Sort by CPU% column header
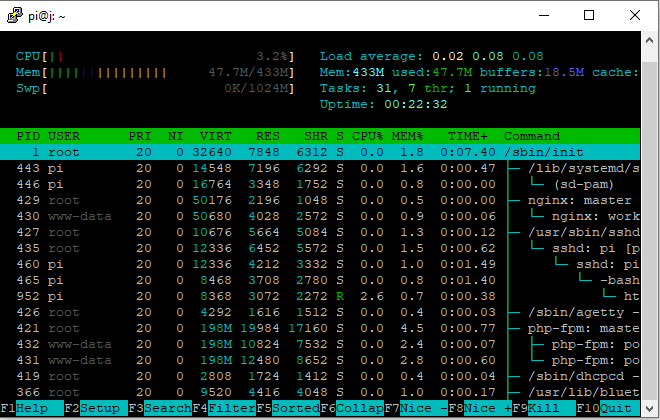 point(367,136)
